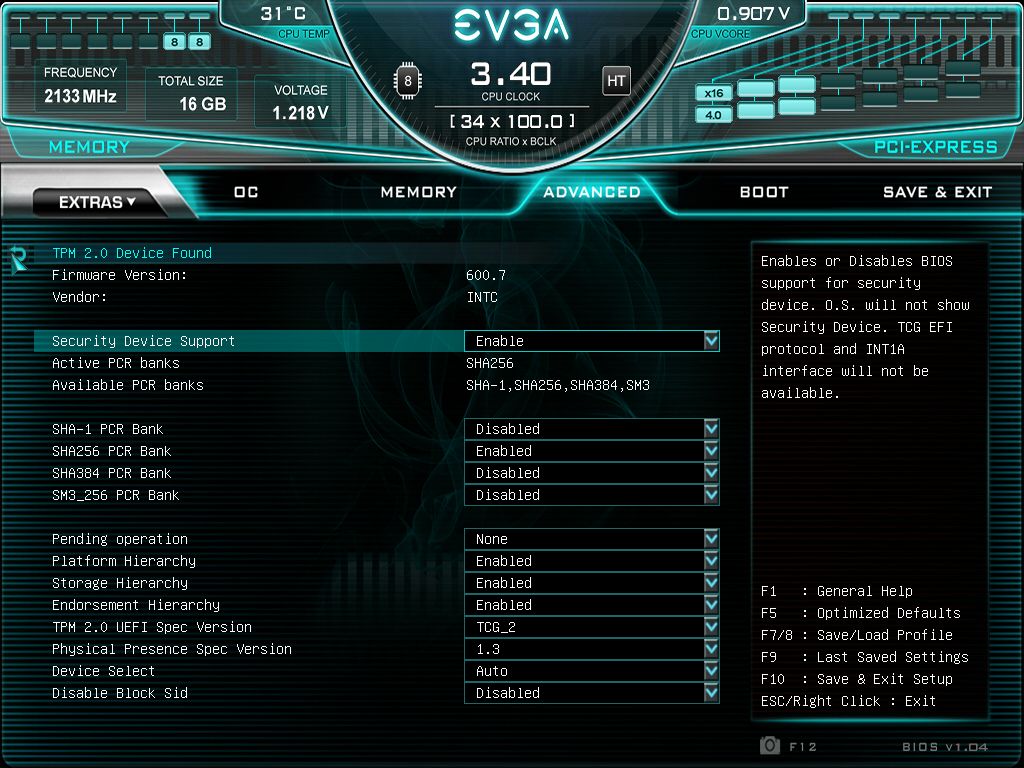Click the BIOS V1.04 version text

[945, 746]
